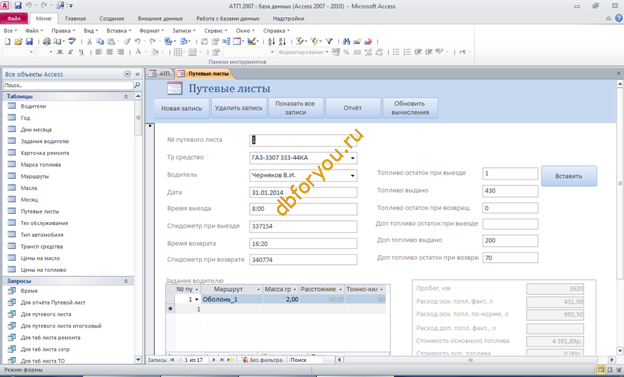Click the Показать все записи button
624x377 pixels.
pos(295,108)
